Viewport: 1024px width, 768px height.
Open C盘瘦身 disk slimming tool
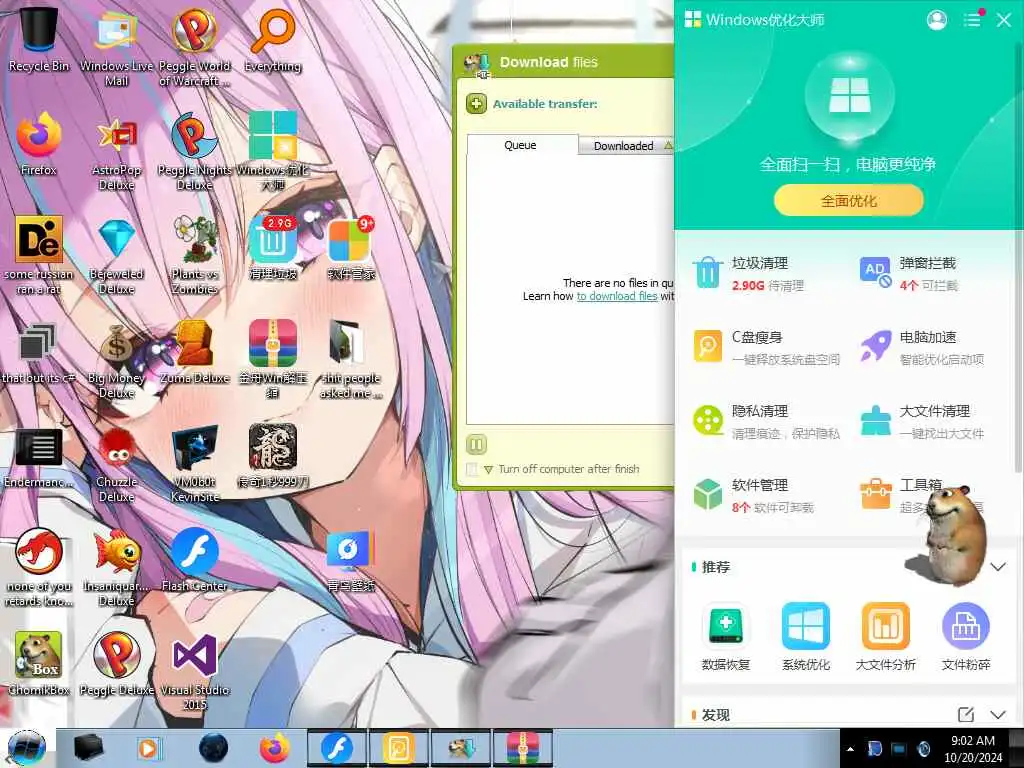[767, 347]
